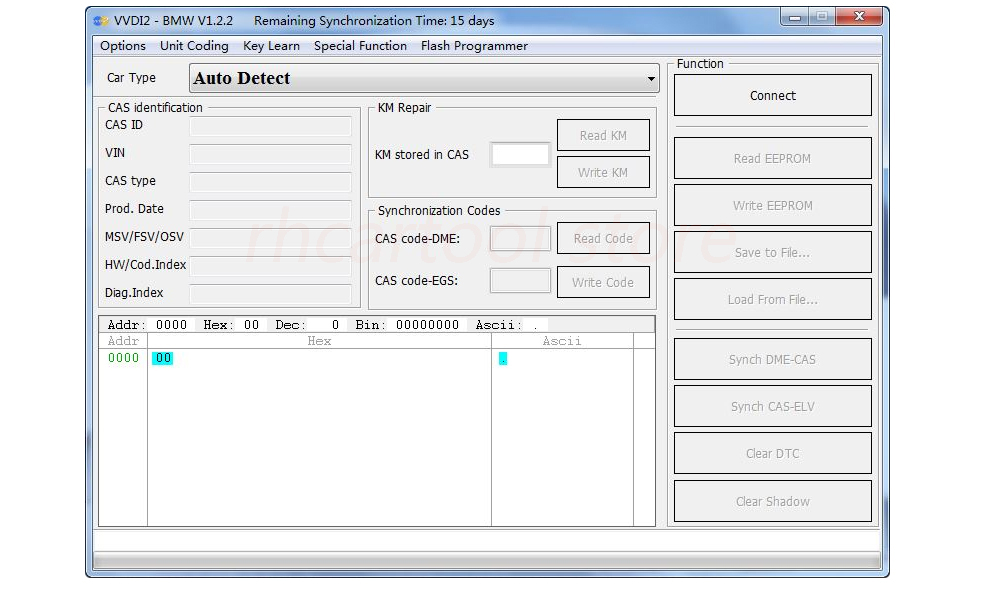Click the VVDI2 app icon in title bar

pos(100,21)
